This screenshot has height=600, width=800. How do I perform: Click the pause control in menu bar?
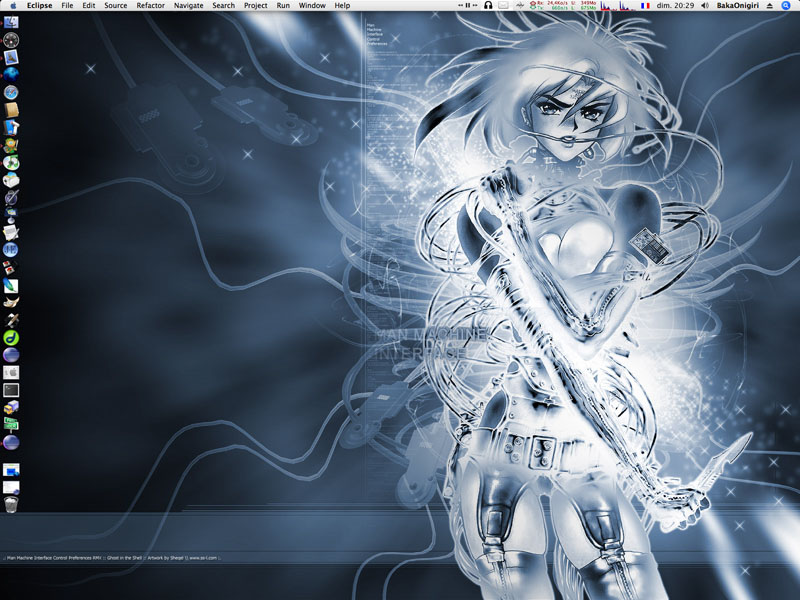467,6
